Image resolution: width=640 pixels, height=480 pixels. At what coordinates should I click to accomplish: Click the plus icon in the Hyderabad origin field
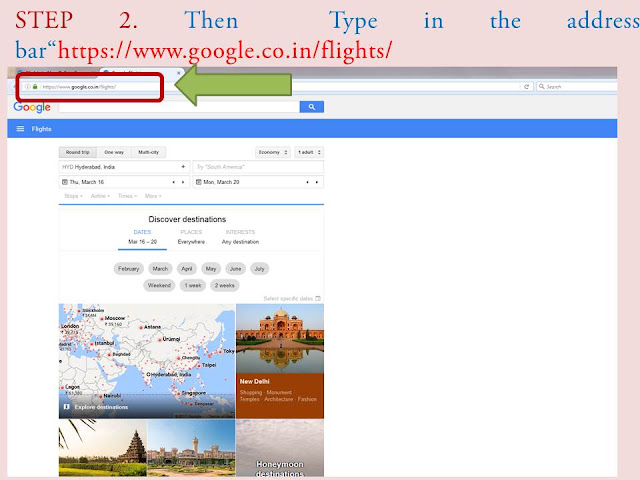click(183, 167)
